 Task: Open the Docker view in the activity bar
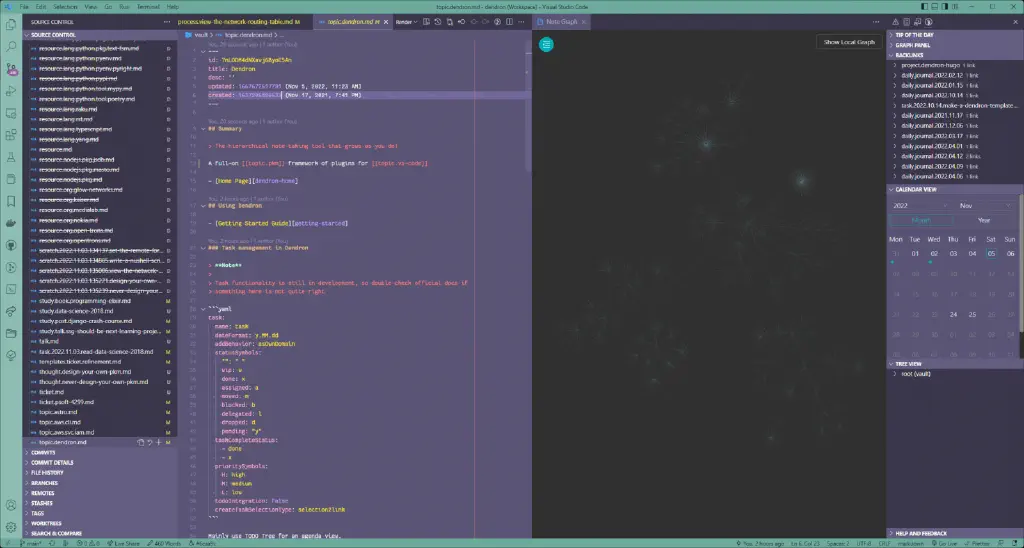(10, 223)
